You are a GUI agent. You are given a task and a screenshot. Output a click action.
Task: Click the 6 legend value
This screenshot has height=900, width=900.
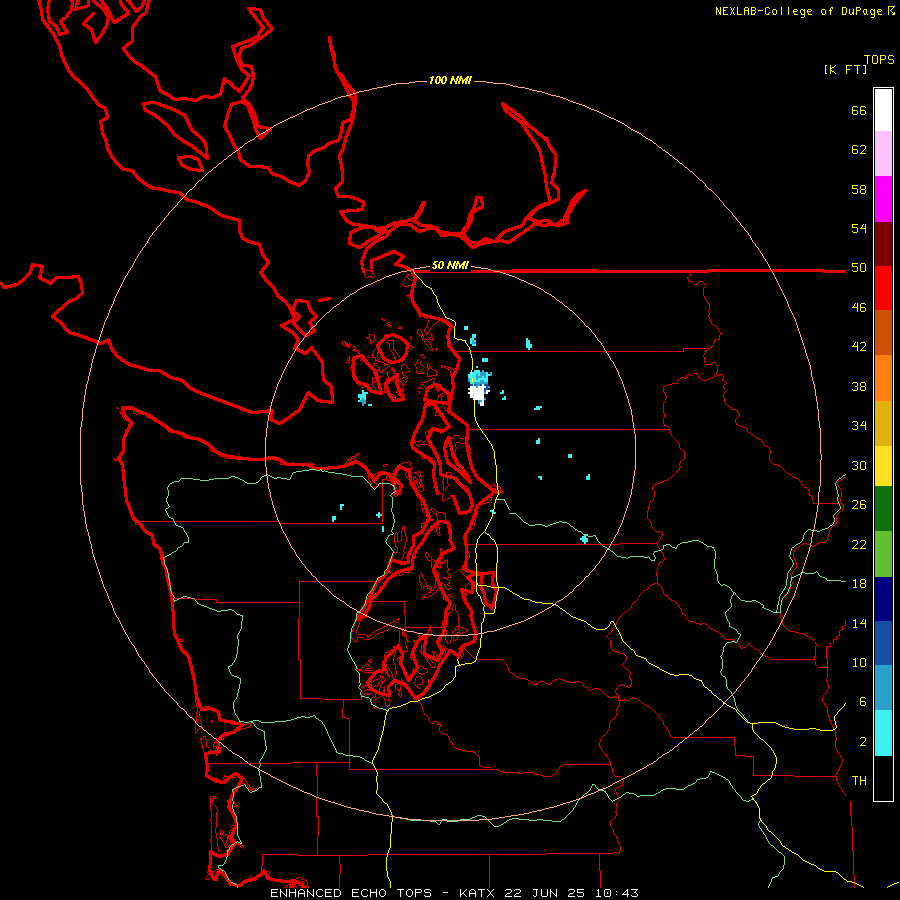click(x=863, y=702)
